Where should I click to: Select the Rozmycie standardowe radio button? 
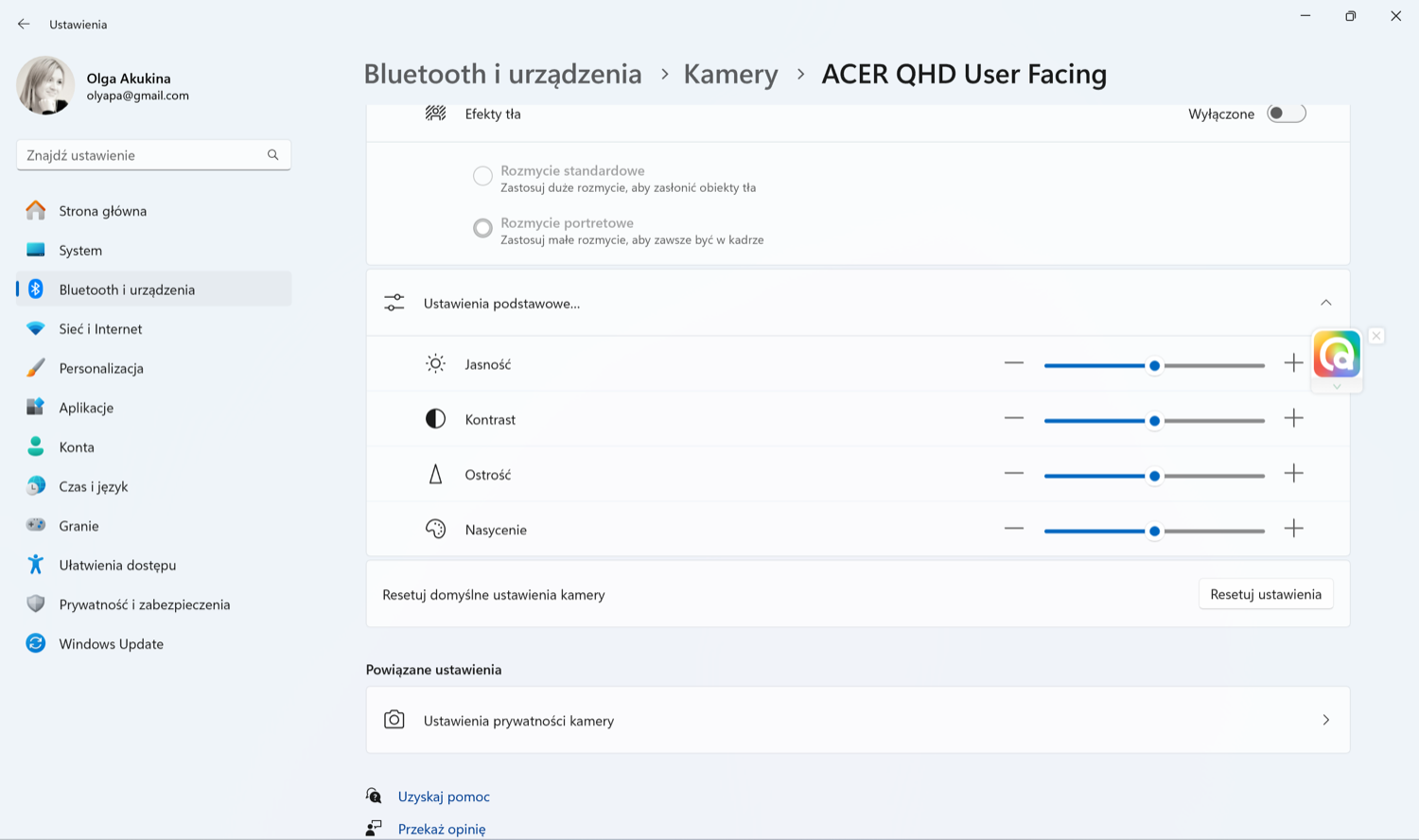point(482,176)
